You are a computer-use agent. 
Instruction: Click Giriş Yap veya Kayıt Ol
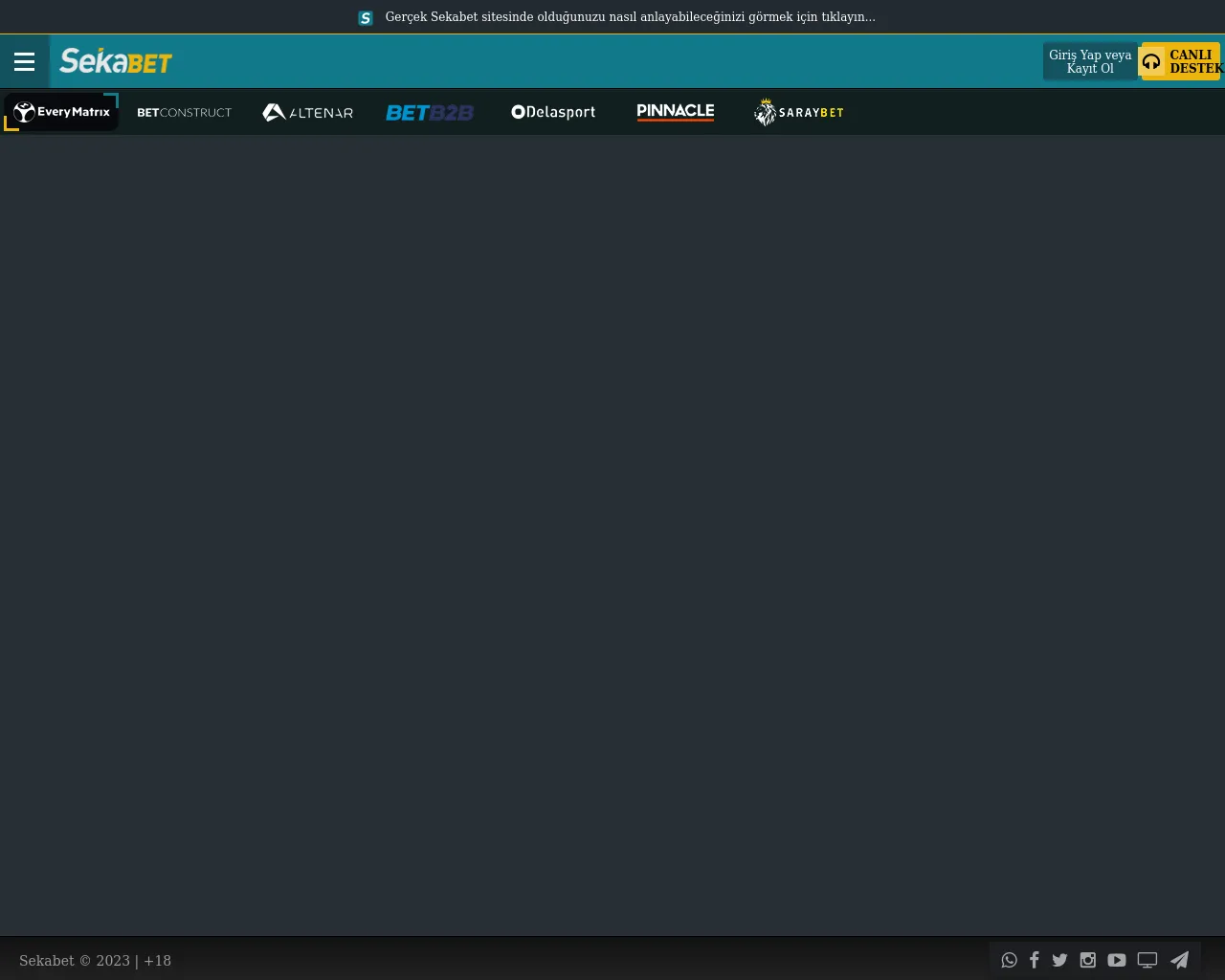[x=1090, y=61]
